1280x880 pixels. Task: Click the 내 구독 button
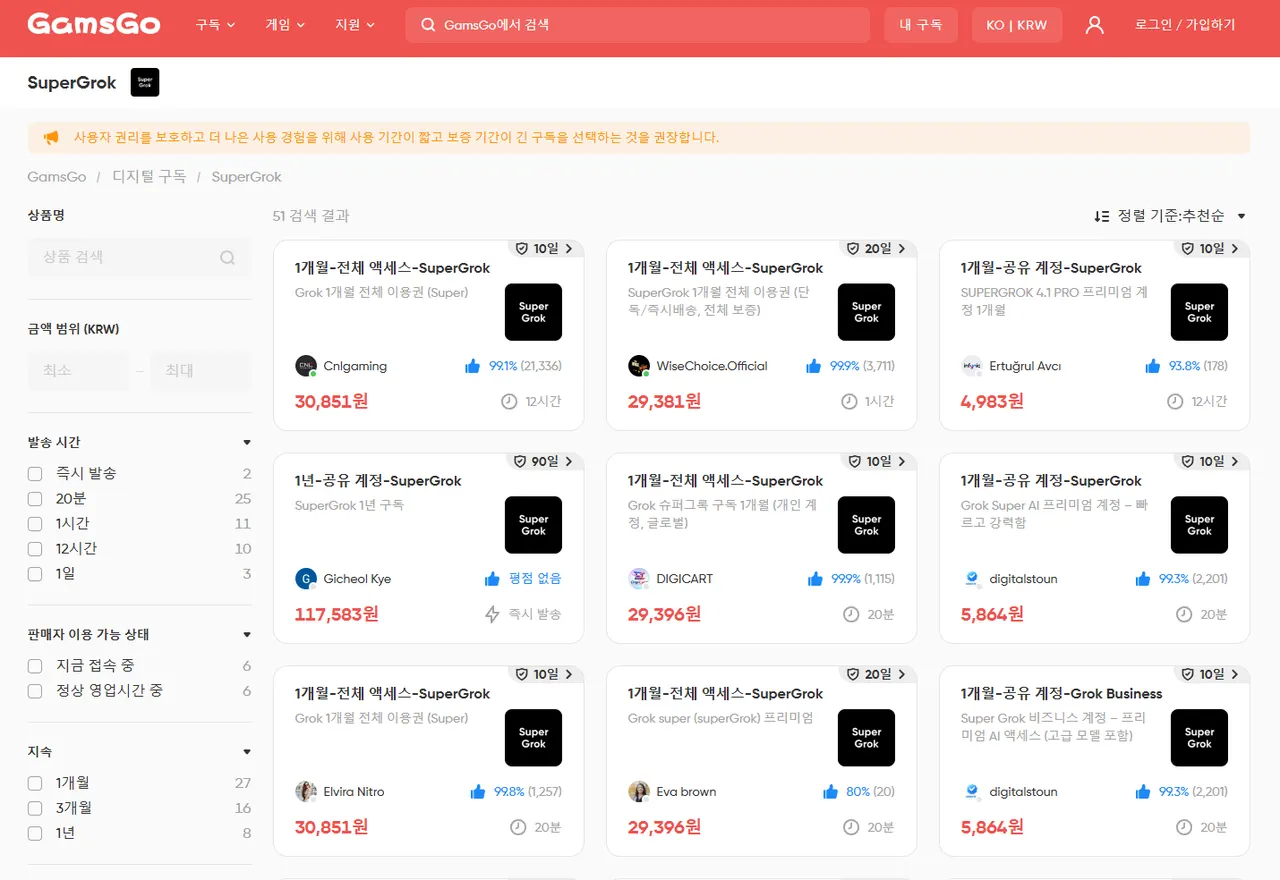pyautogui.click(x=921, y=25)
